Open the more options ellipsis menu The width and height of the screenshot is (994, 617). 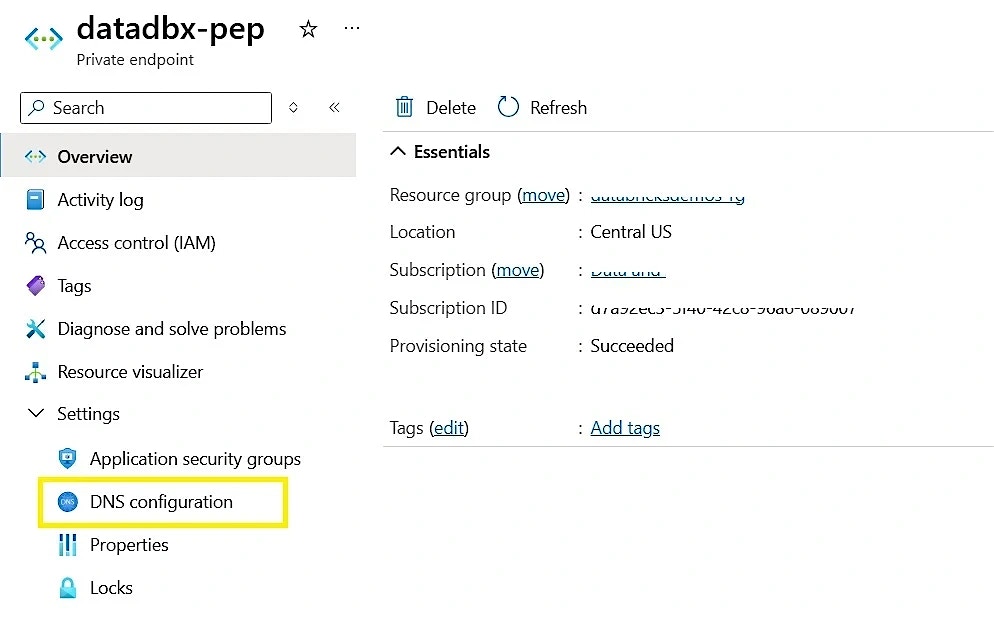[x=351, y=28]
